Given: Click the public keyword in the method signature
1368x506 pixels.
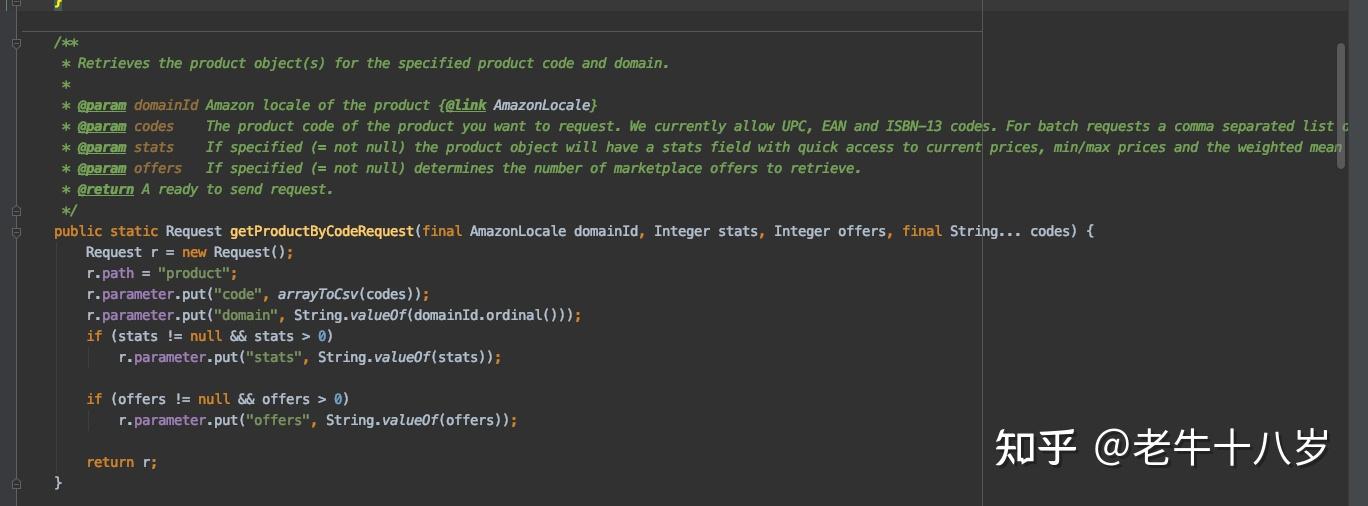Looking at the screenshot, I should coord(78,231).
